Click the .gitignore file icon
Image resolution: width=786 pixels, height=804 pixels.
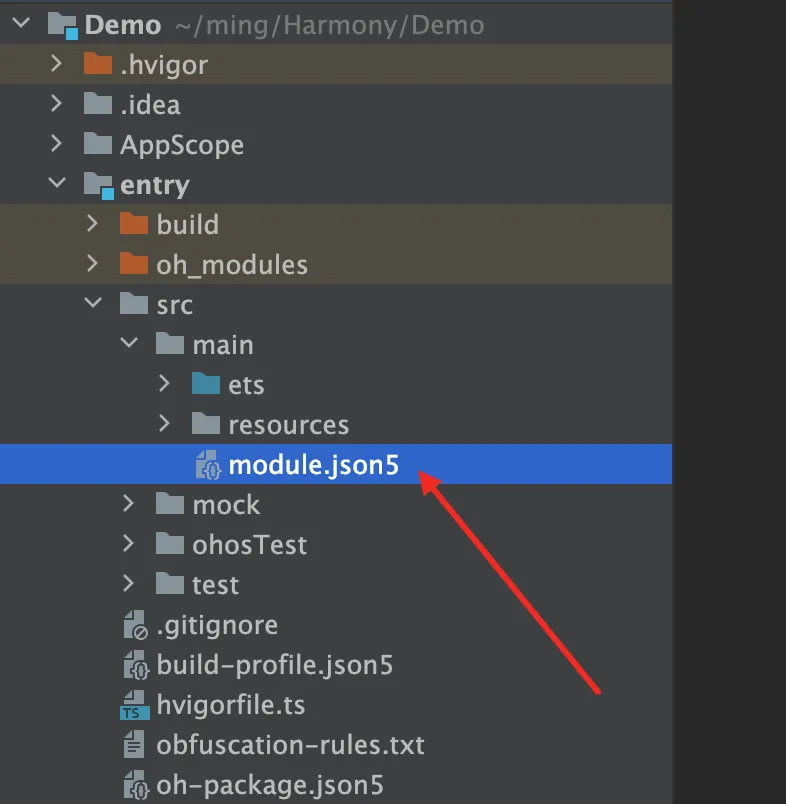click(136, 625)
